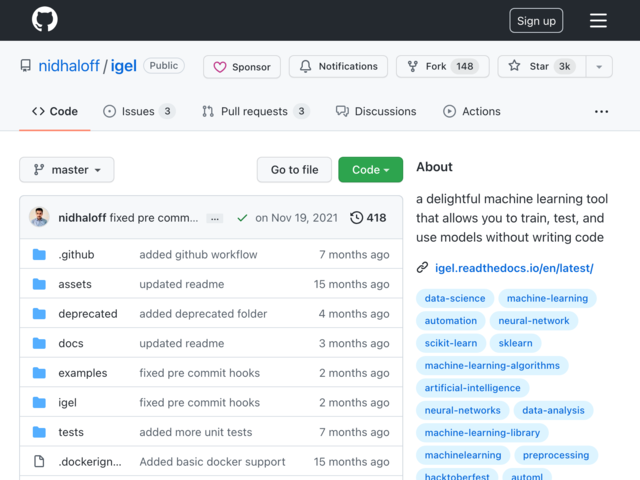640x480 pixels.
Task: Open the igel folder name in file list
Action: (67, 402)
